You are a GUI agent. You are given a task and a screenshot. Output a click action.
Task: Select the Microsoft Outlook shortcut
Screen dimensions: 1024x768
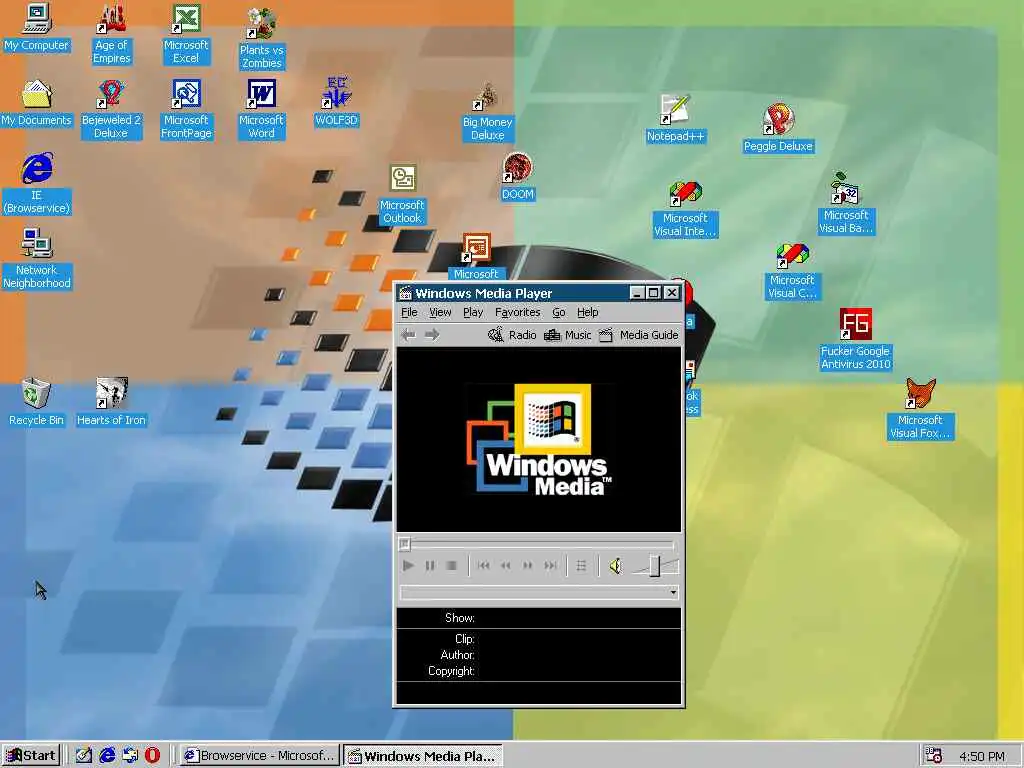(402, 195)
